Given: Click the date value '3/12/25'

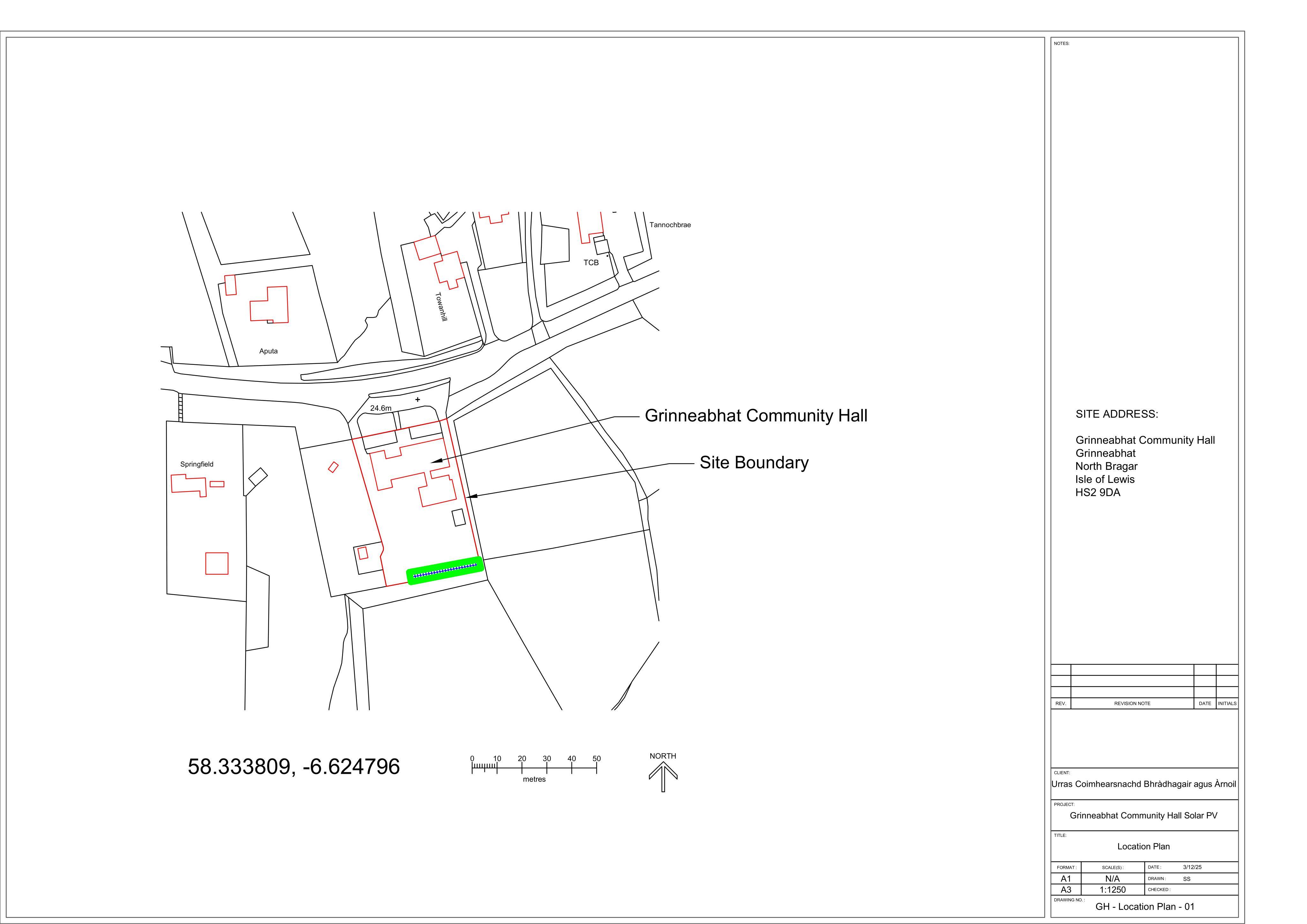Looking at the screenshot, I should click(x=1192, y=868).
